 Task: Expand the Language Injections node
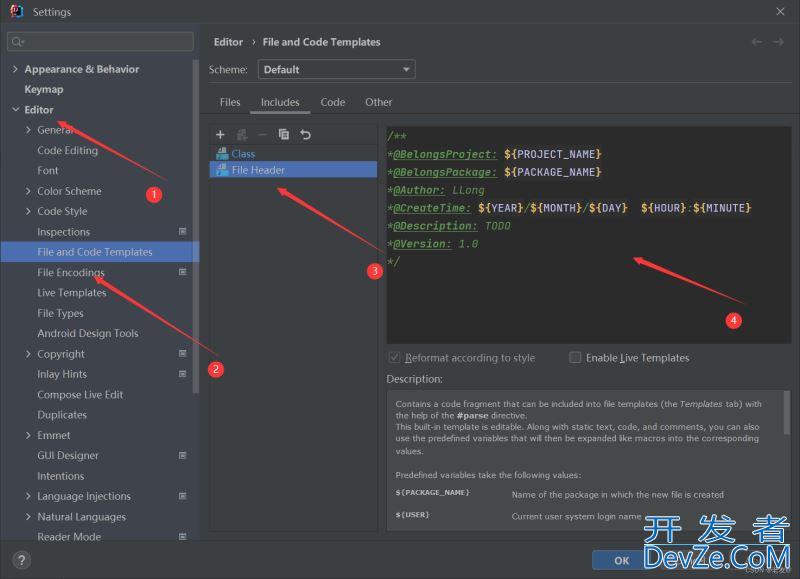click(x=28, y=496)
